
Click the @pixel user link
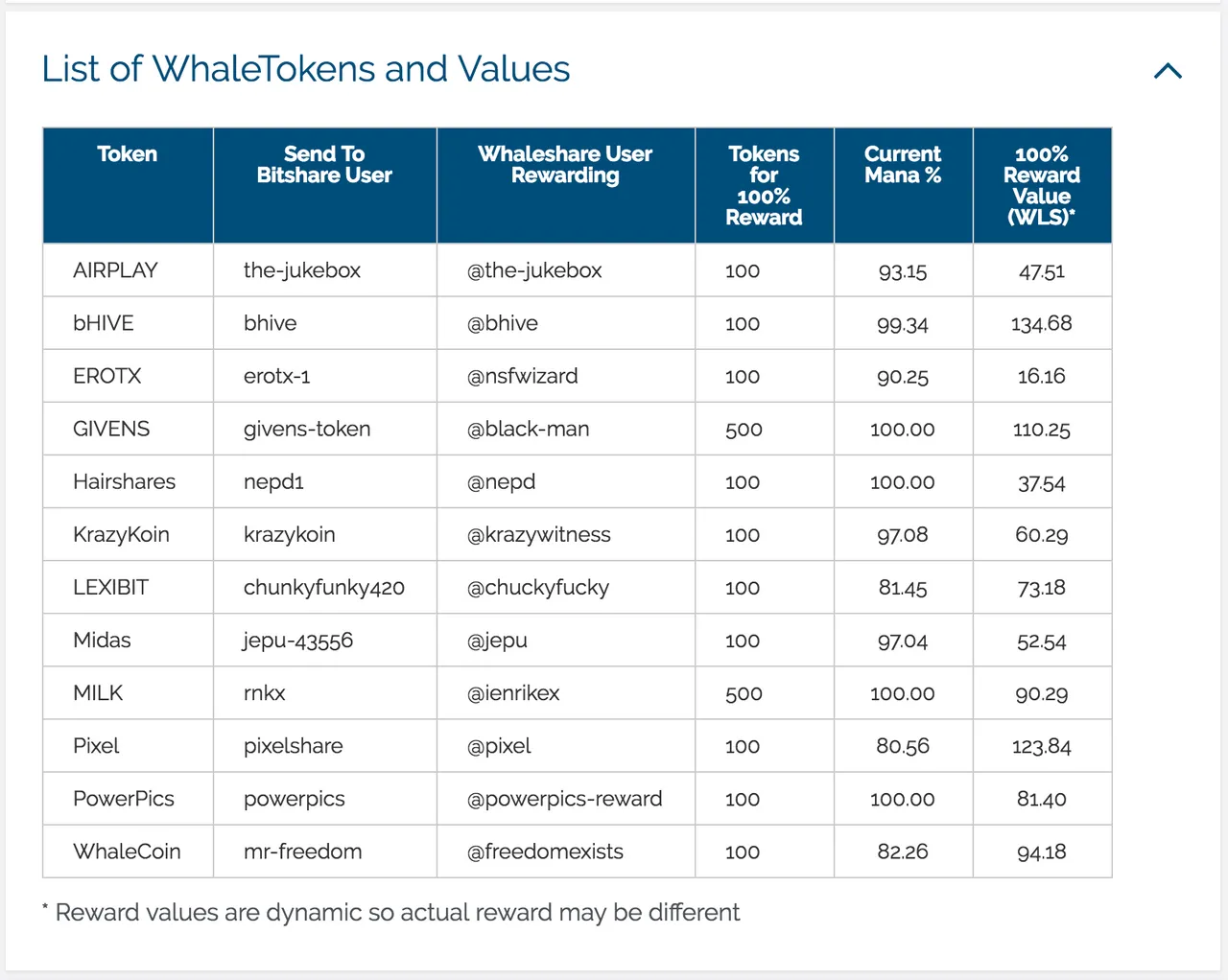click(499, 746)
